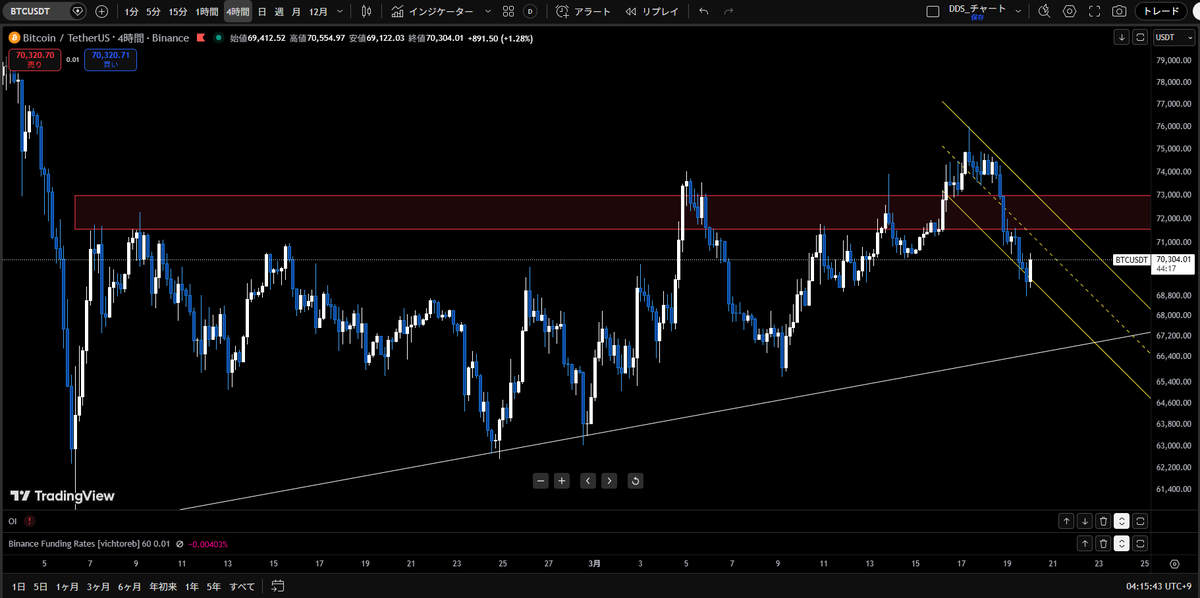Open the candlestick chart type selector
Screen dimensions: 1200x598
click(x=367, y=12)
